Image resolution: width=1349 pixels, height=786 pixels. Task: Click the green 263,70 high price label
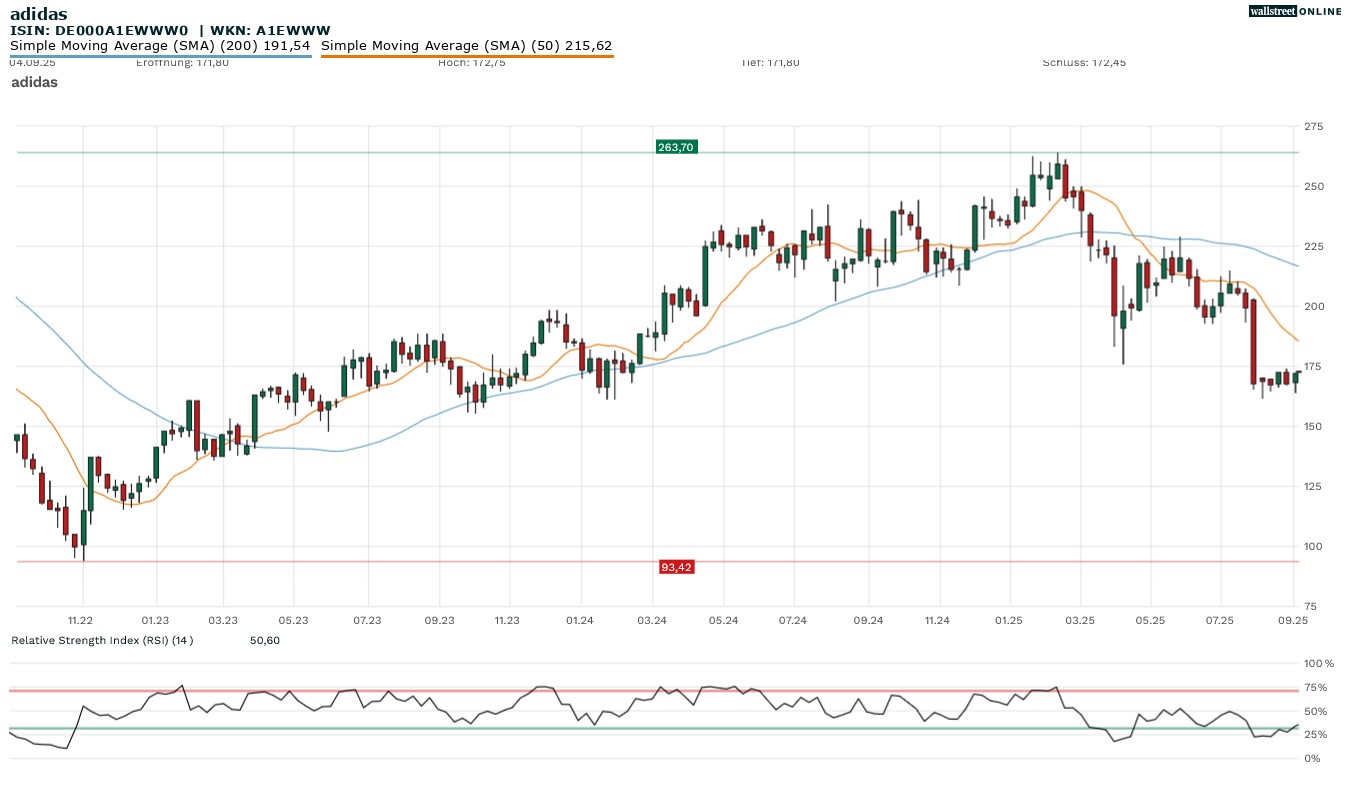point(675,147)
